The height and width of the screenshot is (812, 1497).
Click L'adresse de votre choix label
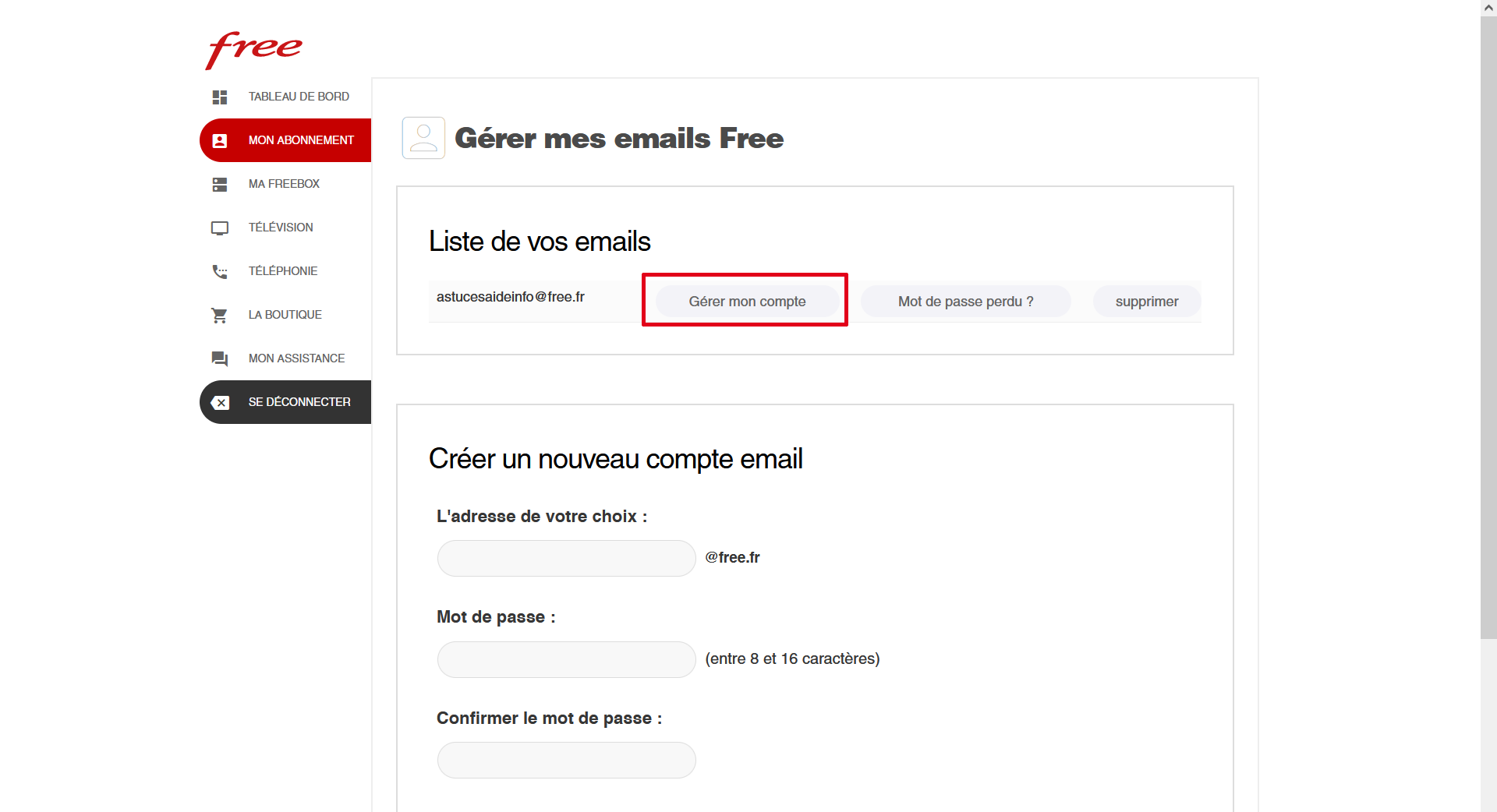(x=542, y=516)
